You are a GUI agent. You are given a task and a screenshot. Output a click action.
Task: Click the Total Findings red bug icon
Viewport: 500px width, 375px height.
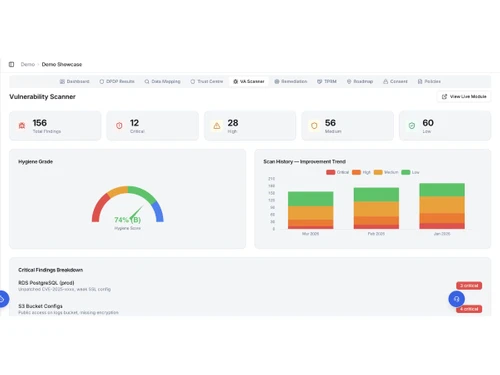(22, 126)
